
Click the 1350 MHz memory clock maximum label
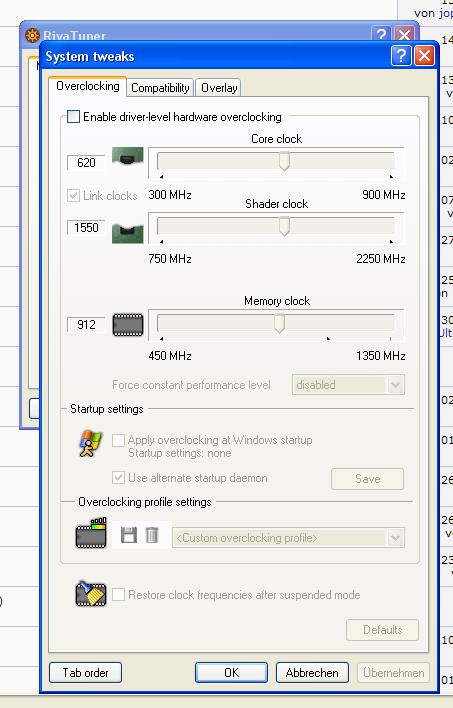point(381,356)
